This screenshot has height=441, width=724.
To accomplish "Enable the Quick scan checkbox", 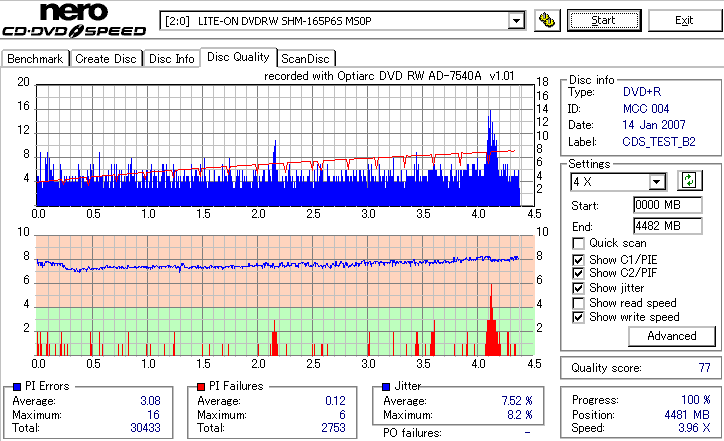I will coord(578,243).
